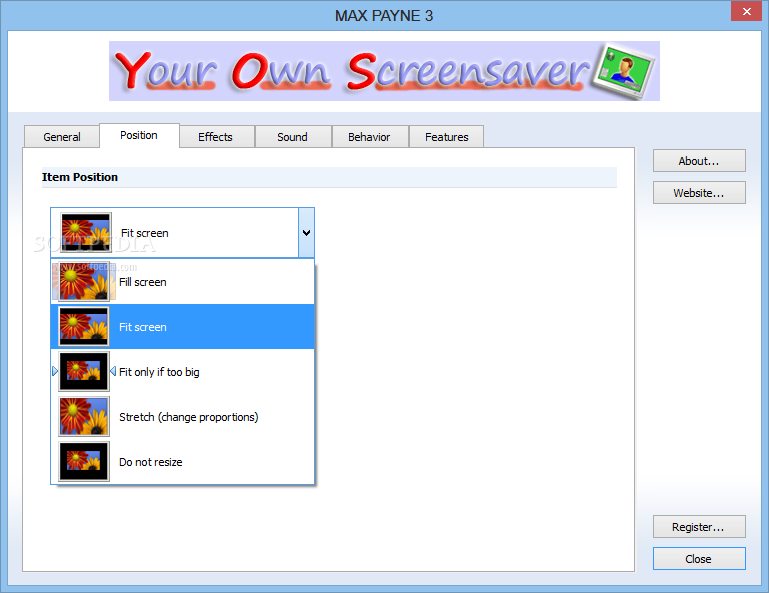Close the dialog with the Close button
Screen dimensions: 769x593
coord(699,559)
